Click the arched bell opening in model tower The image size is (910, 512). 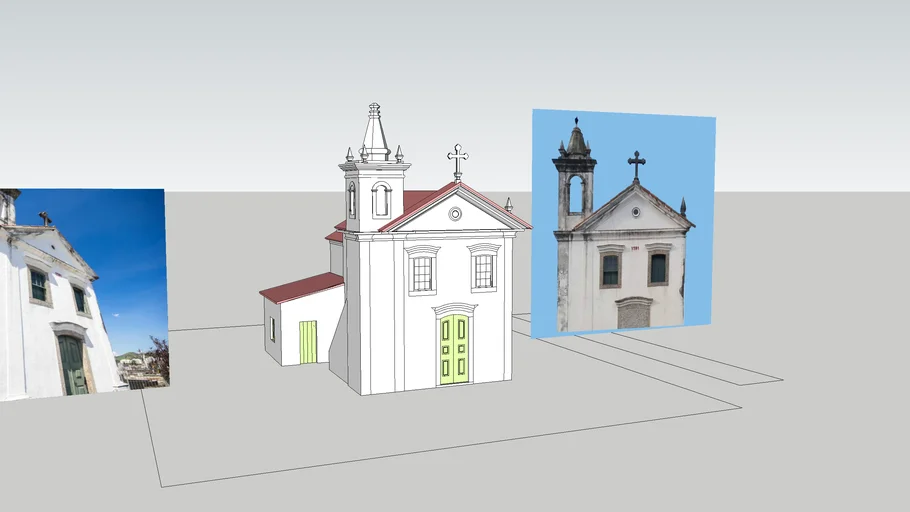pos(381,200)
